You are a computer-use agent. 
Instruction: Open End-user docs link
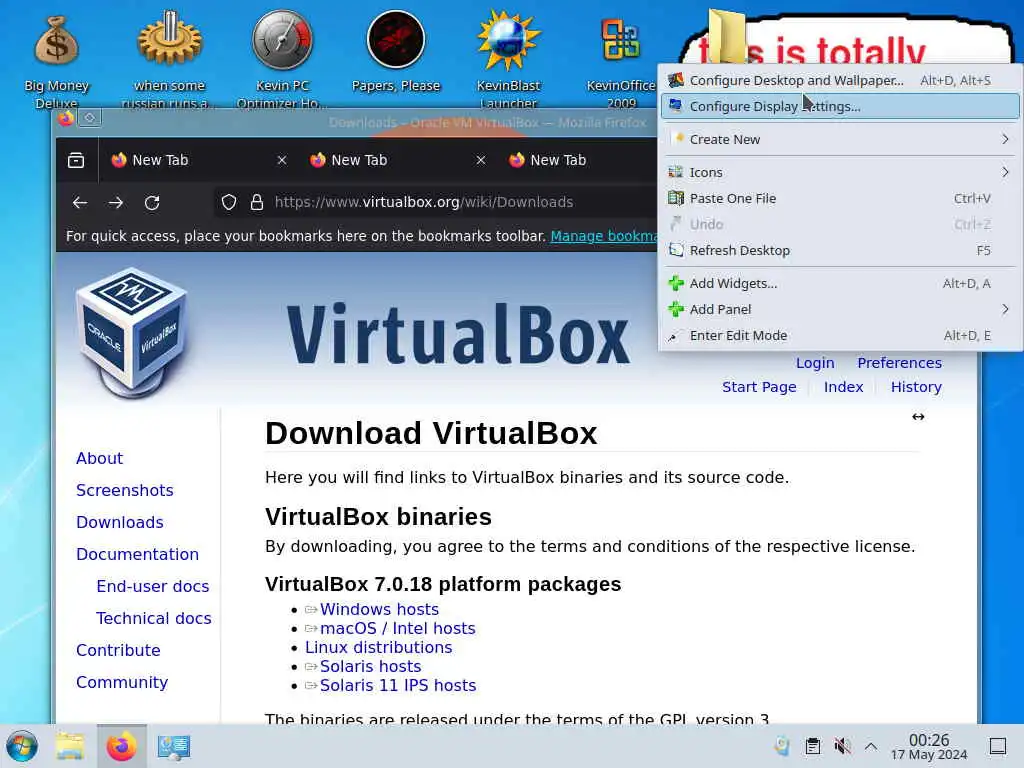[x=153, y=586]
